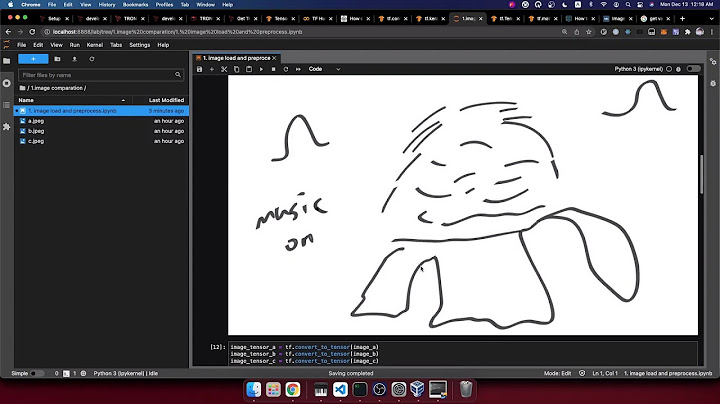The width and height of the screenshot is (720, 404).
Task: Open the Settings menu
Action: coord(140,45)
